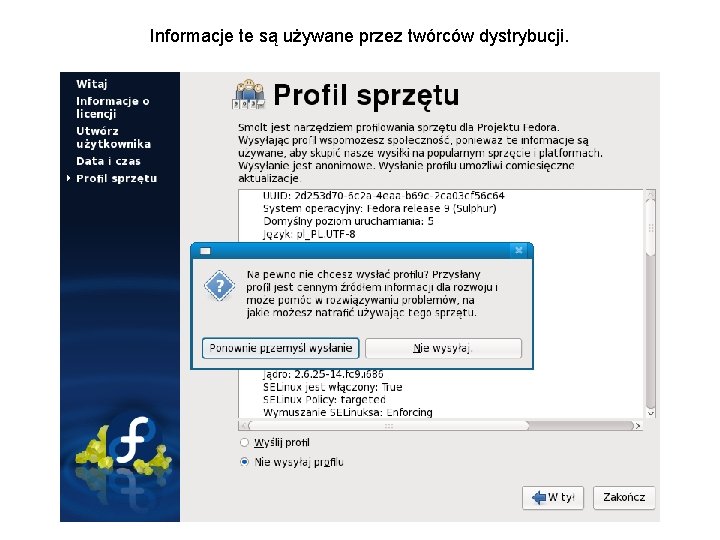This screenshot has height=540, width=720.
Task: Open 'Utwórz użytkownika' sidebar step
Action: 113,137
